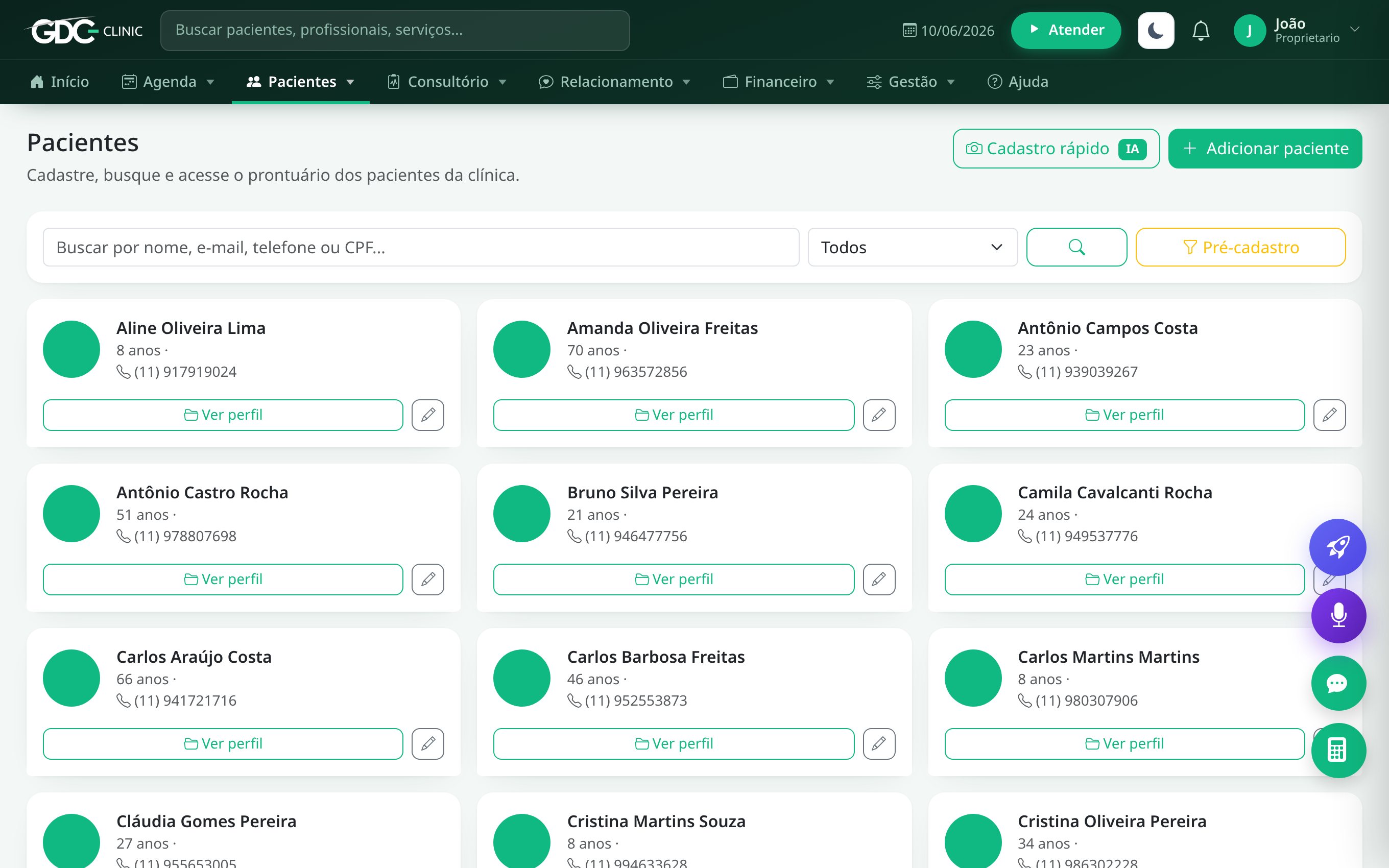View profile of Amanda Oliveira Freitas
The image size is (1389, 868).
tap(674, 415)
